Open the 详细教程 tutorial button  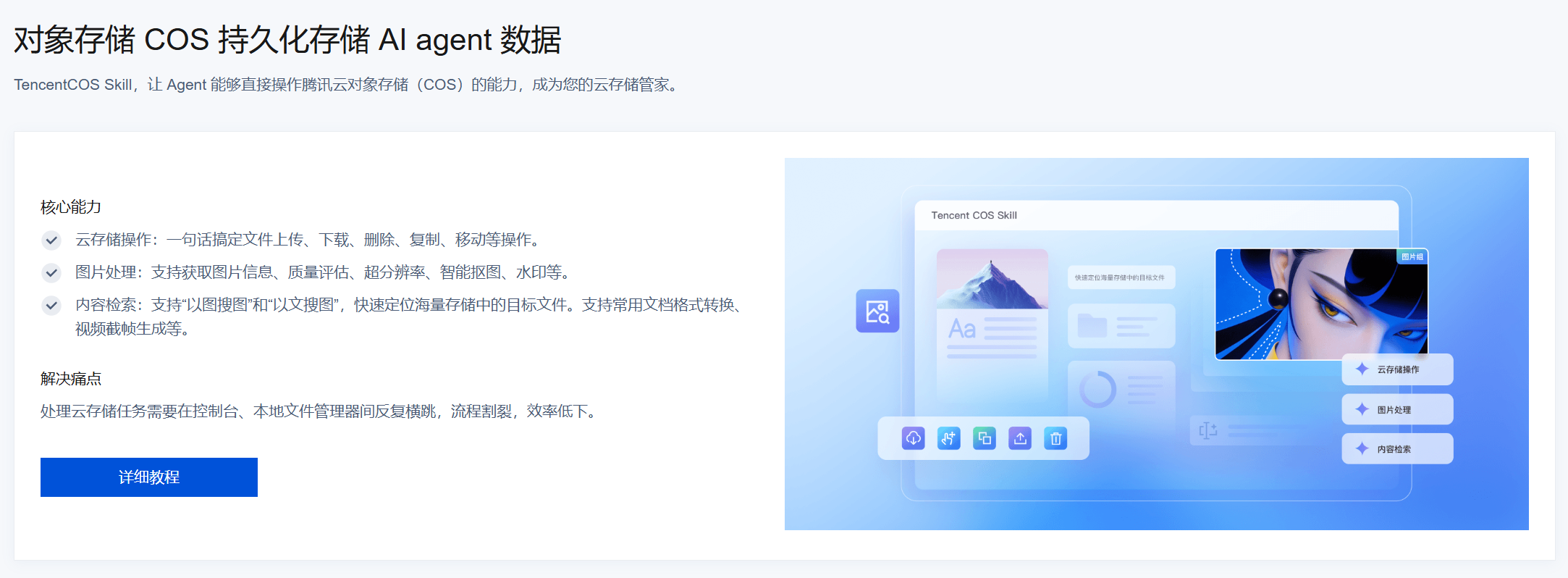[149, 477]
